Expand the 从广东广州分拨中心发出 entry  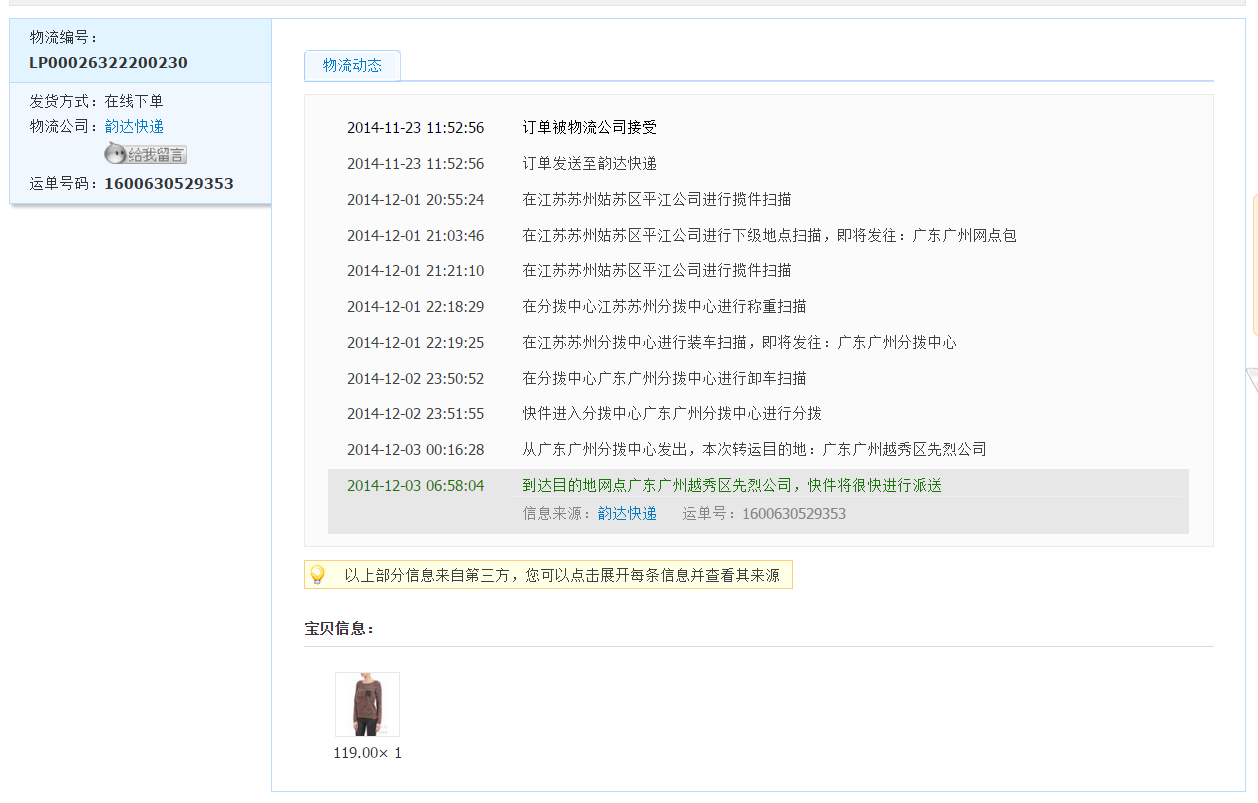(x=753, y=450)
